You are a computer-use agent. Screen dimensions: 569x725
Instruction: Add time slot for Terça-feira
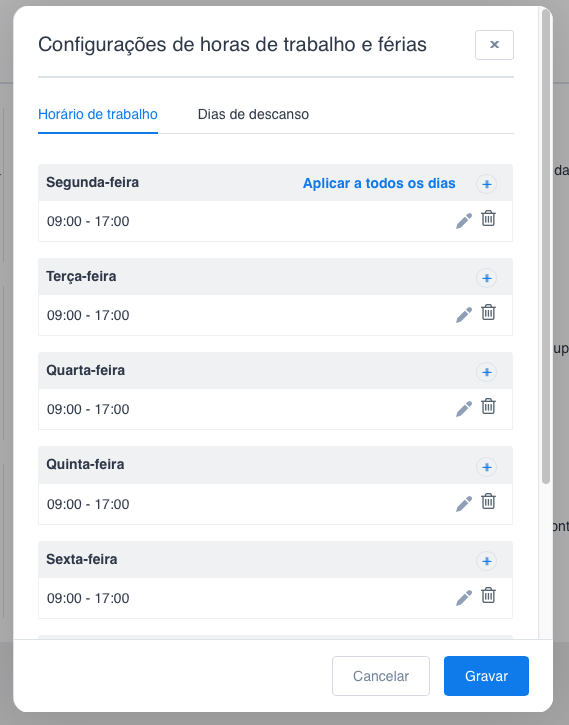486,278
